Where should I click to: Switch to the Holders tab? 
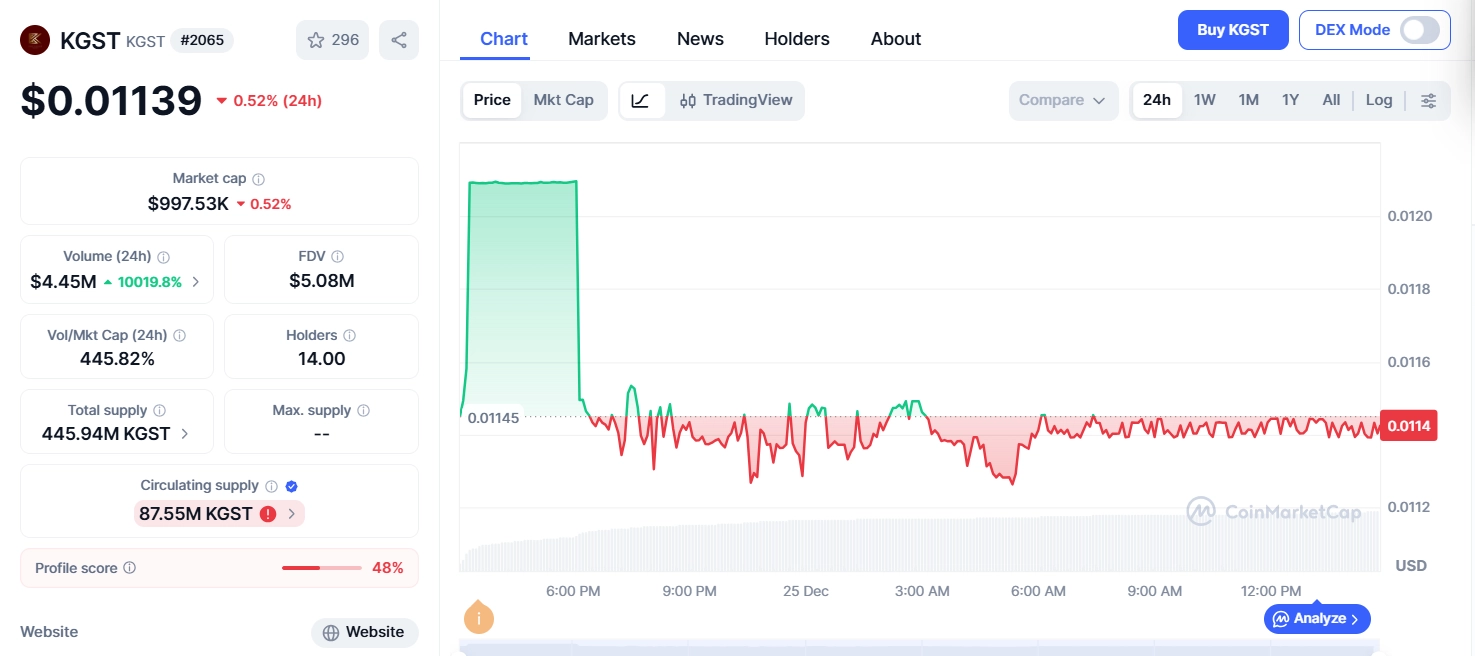click(x=796, y=39)
